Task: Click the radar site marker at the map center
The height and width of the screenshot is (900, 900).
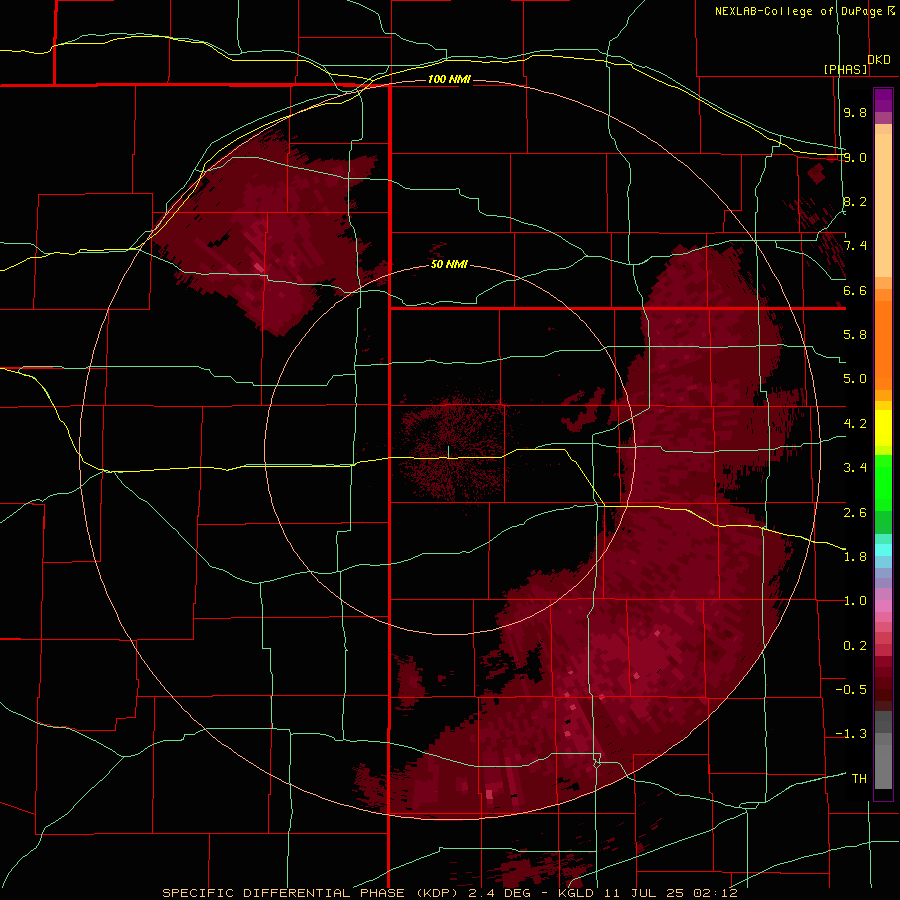Action: pyautogui.click(x=448, y=452)
